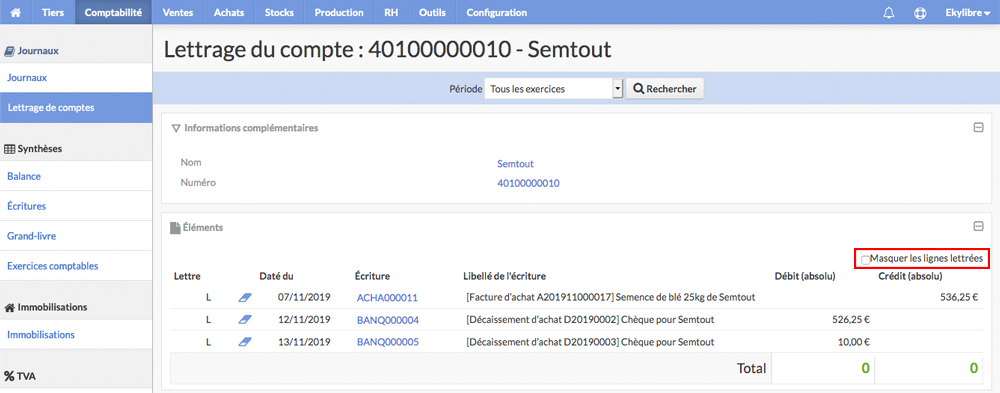
Task: Open Exercices comptables in the sidebar
Action: [x=76, y=266]
